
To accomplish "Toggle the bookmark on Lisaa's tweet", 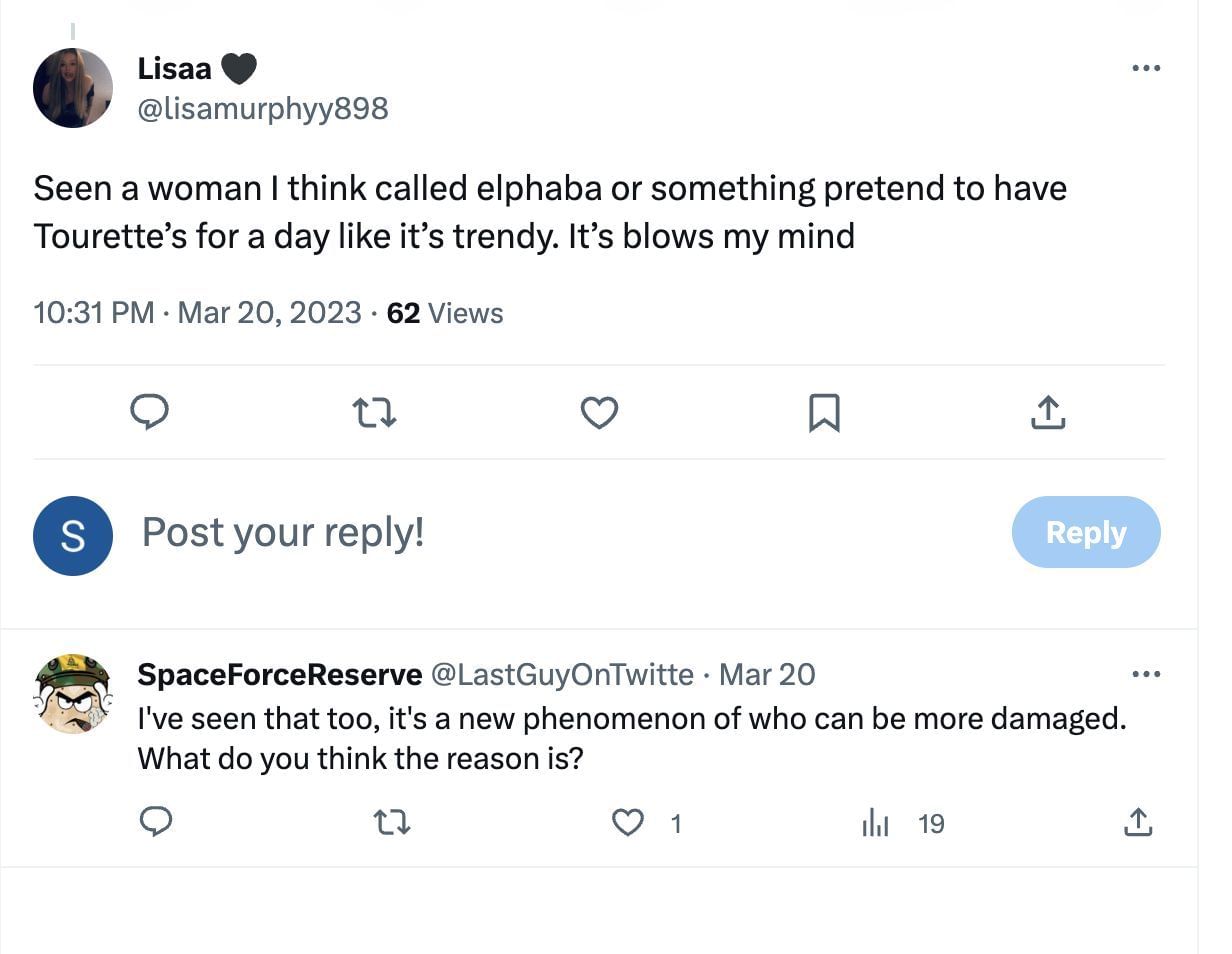I will click(824, 412).
